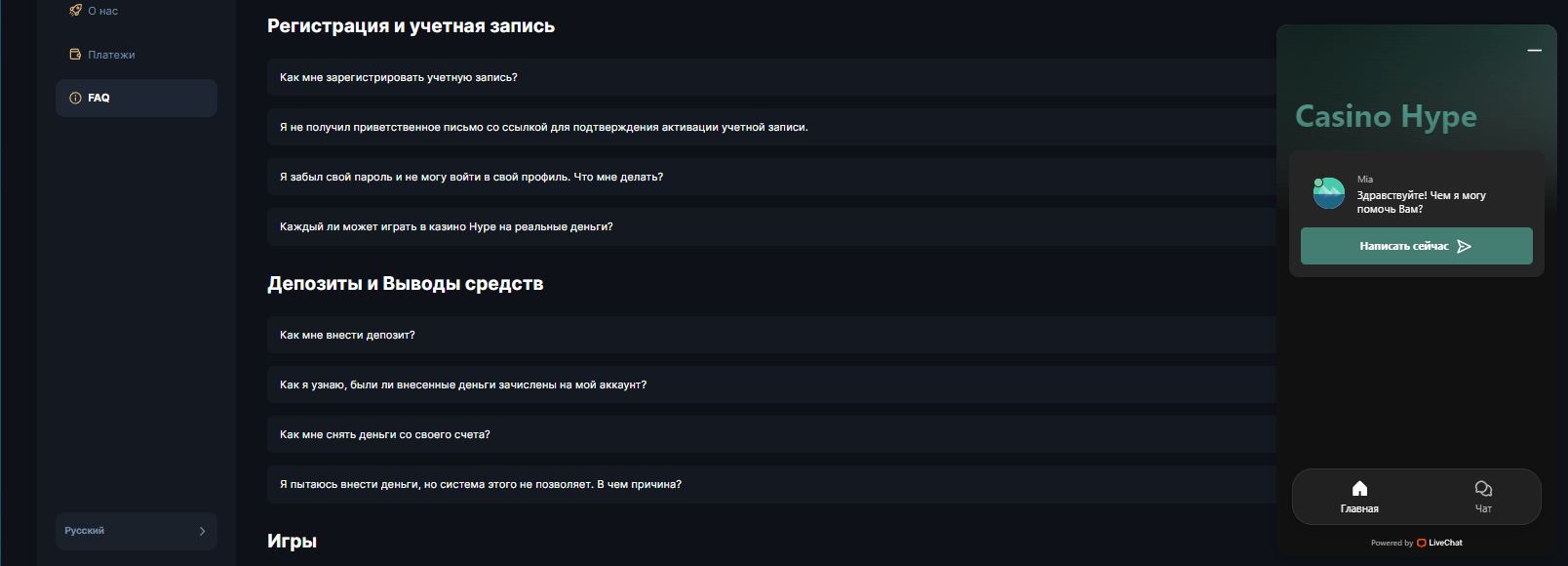1568x566 pixels.
Task: Click the Платежи wallet icon
Action: tap(75, 55)
